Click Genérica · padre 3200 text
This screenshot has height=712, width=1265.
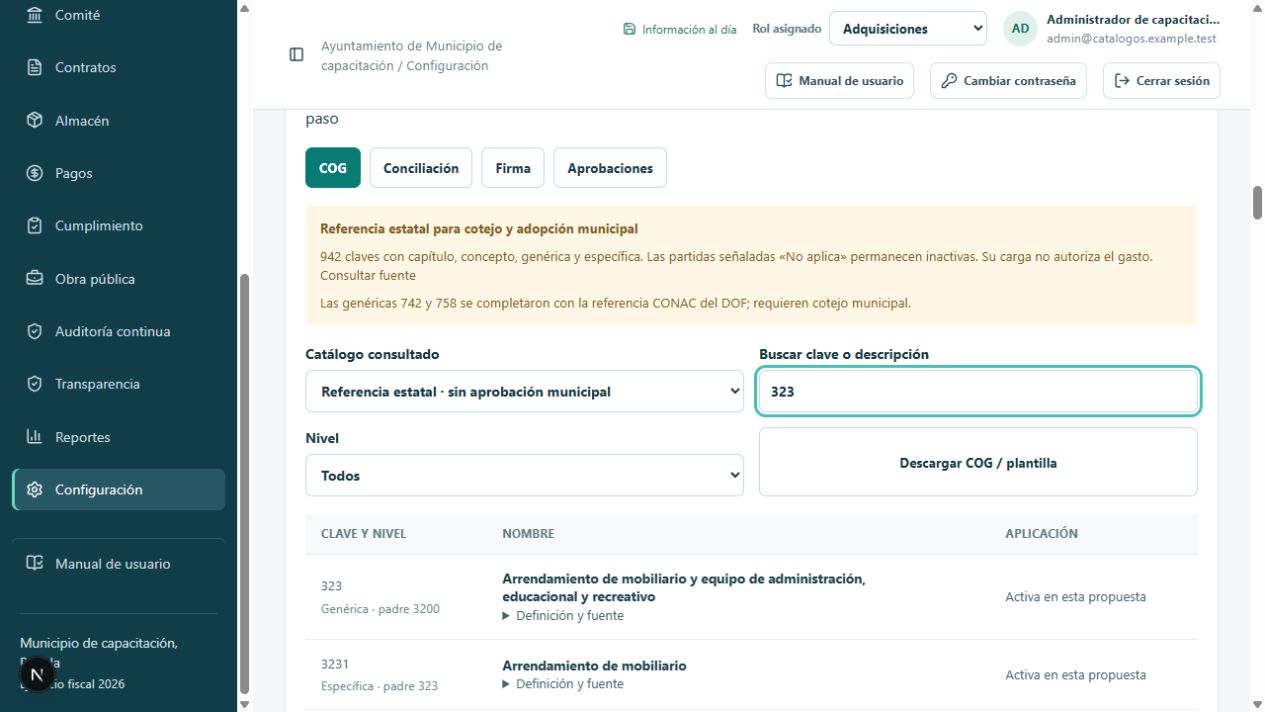click(x=380, y=609)
